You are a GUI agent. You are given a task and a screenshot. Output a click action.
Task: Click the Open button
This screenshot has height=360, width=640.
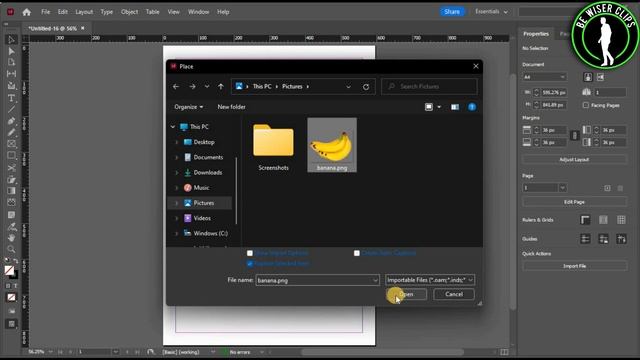407,294
